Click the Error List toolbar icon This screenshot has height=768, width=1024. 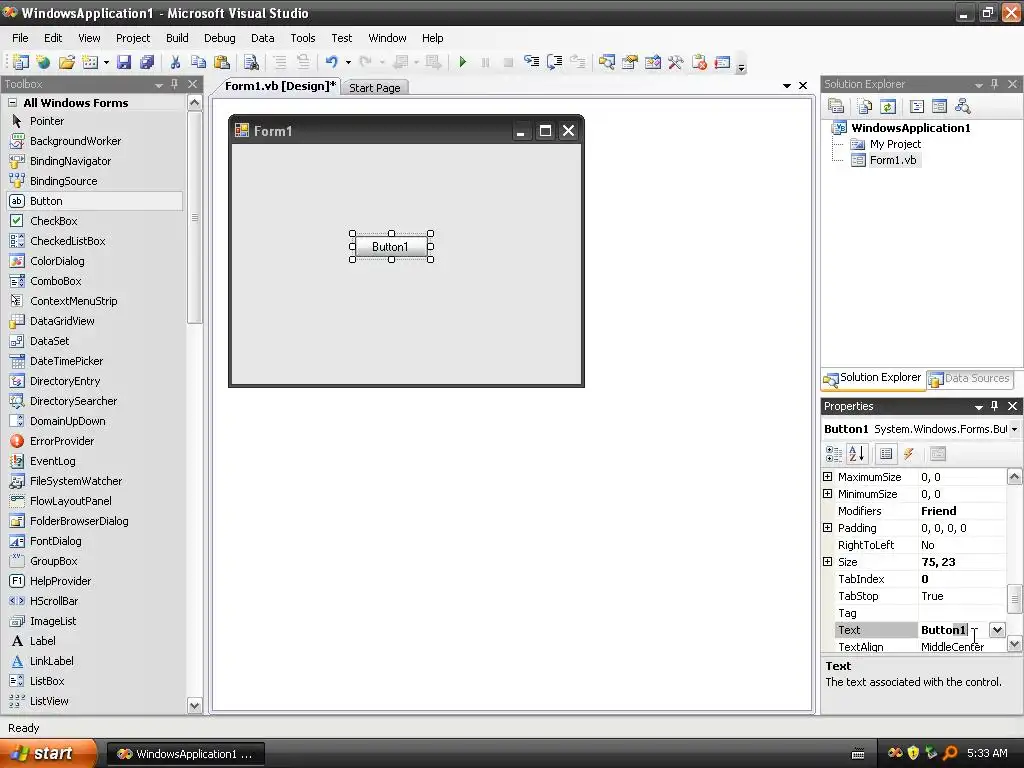pos(699,62)
